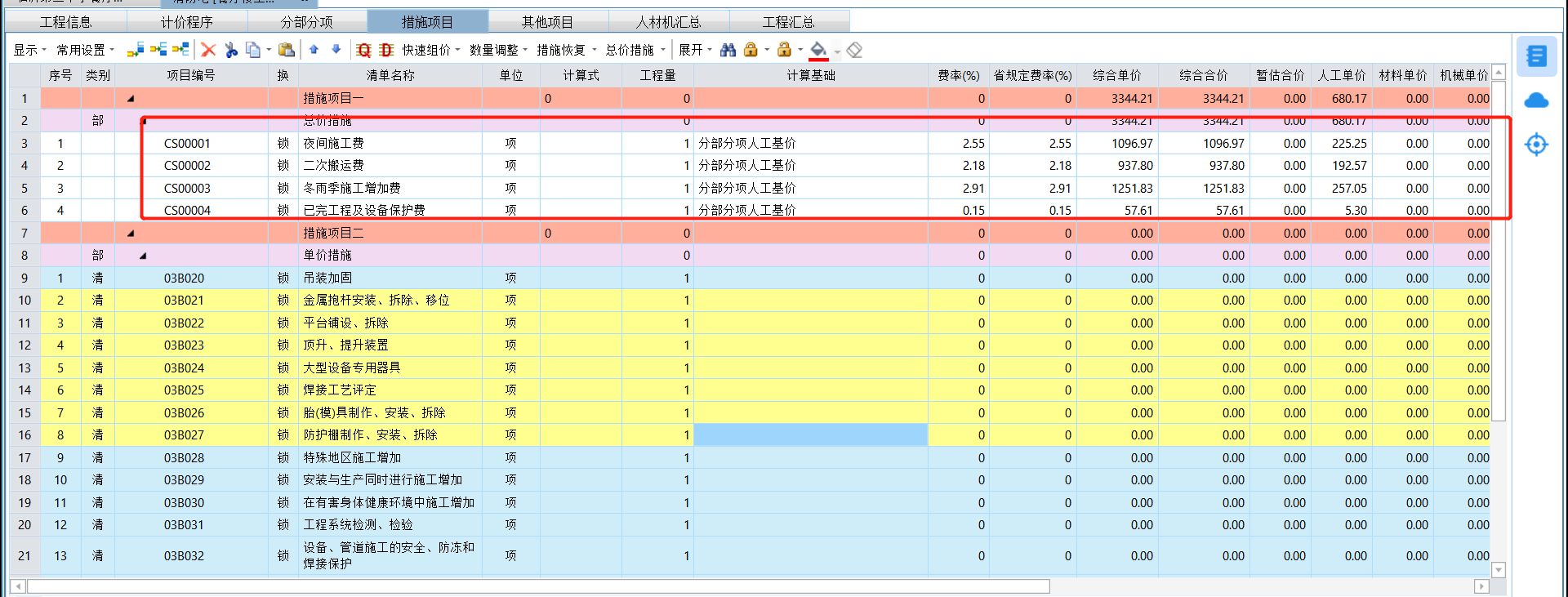1568x597 pixels.
Task: Click the 1096.97 综合单价 cell
Action: [1117, 144]
